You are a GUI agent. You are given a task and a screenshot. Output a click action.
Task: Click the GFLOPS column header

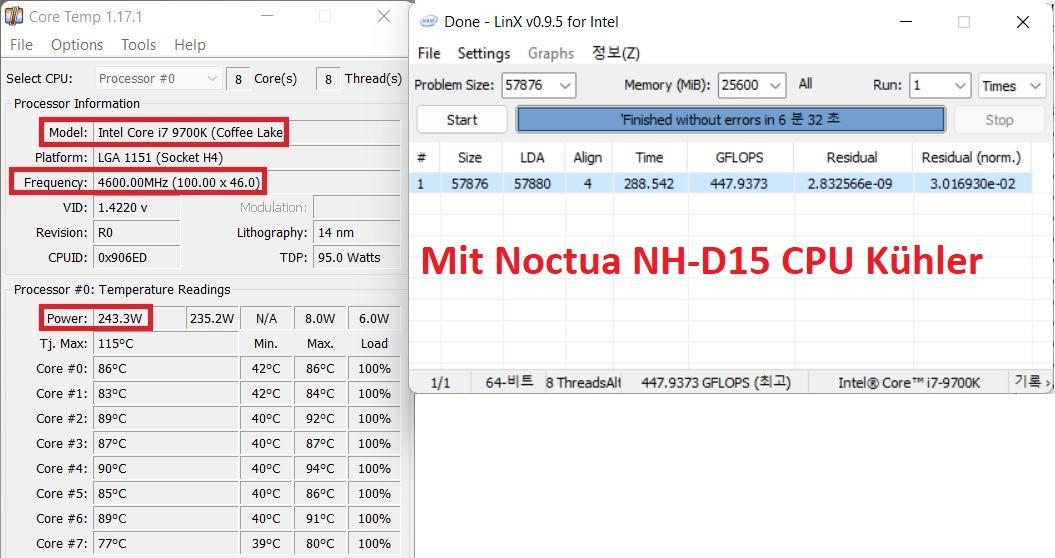(x=739, y=158)
